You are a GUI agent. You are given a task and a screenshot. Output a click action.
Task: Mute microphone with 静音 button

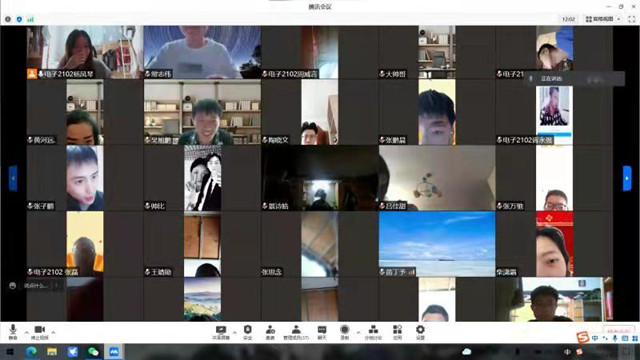[x=13, y=331]
